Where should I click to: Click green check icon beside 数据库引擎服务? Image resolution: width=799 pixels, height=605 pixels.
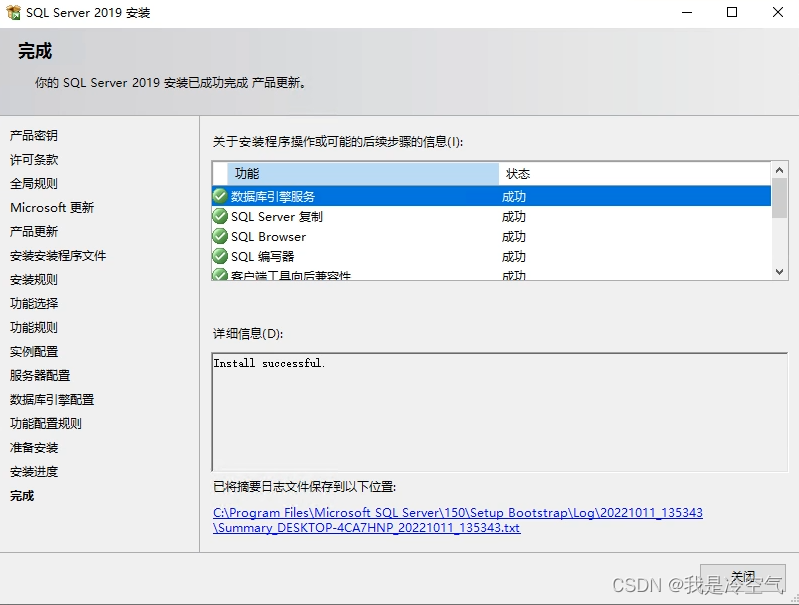(x=220, y=196)
